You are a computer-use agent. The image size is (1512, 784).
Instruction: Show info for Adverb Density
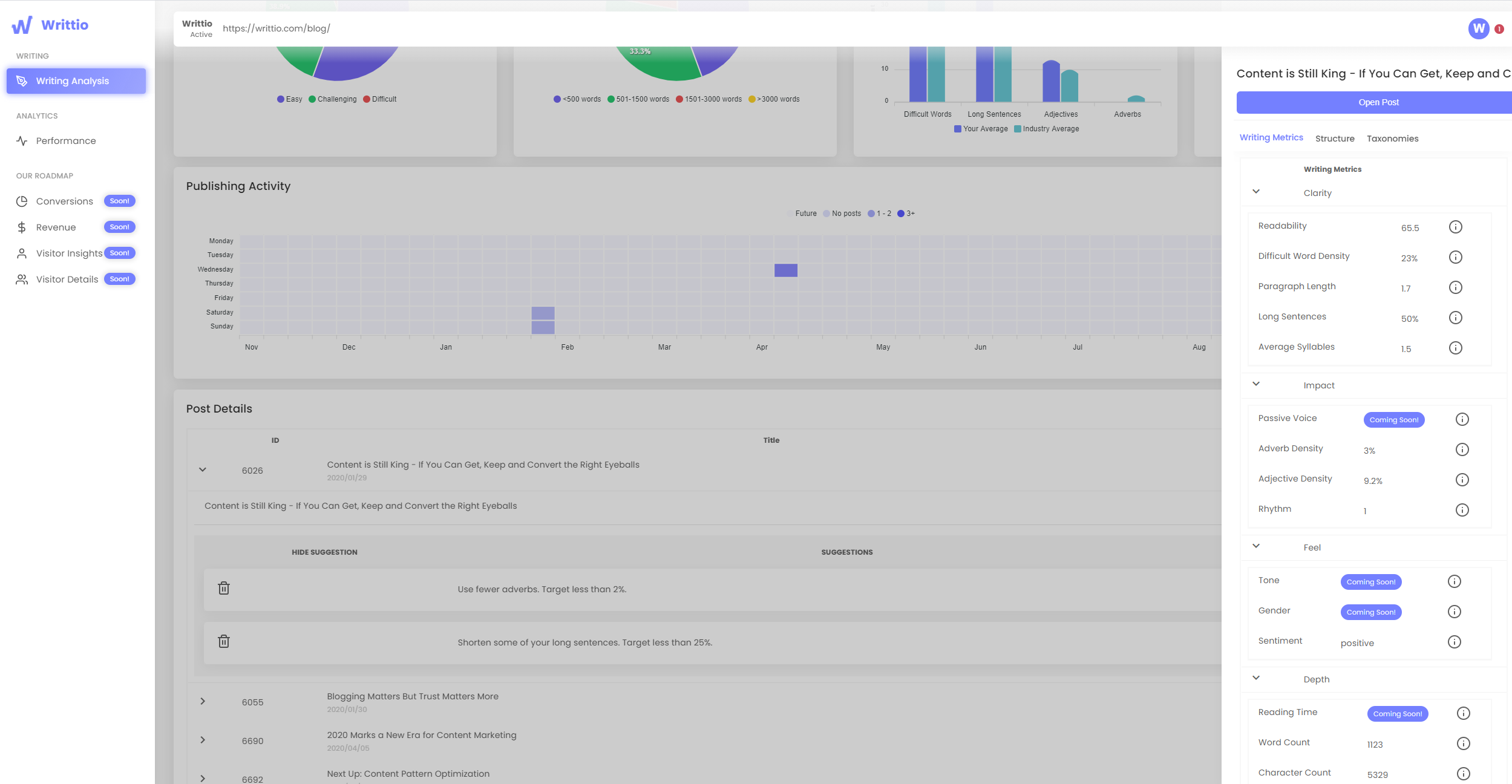(1462, 449)
